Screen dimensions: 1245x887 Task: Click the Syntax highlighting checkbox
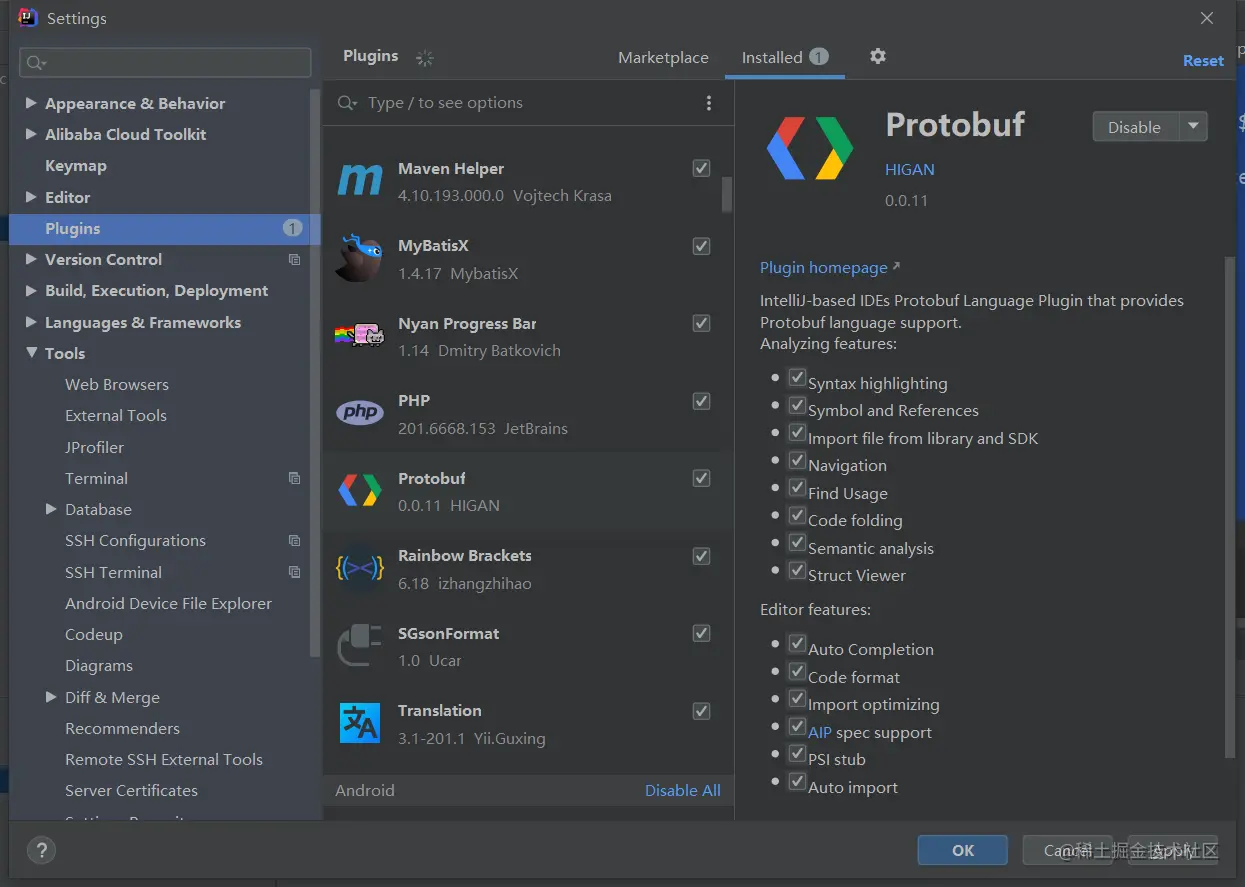click(x=797, y=378)
